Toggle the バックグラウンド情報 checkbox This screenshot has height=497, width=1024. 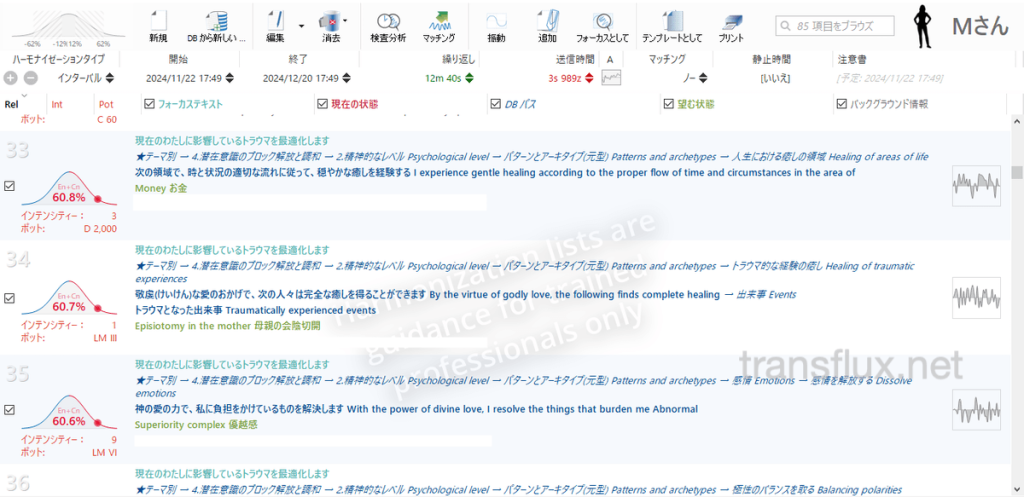click(841, 104)
